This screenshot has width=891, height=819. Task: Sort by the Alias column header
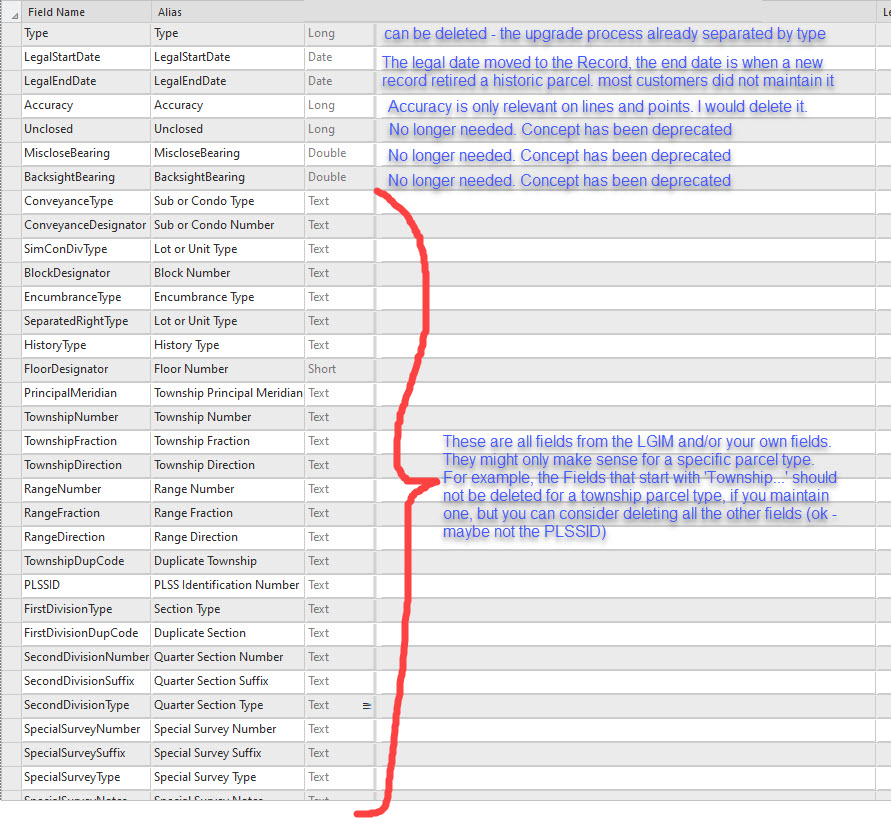(225, 10)
